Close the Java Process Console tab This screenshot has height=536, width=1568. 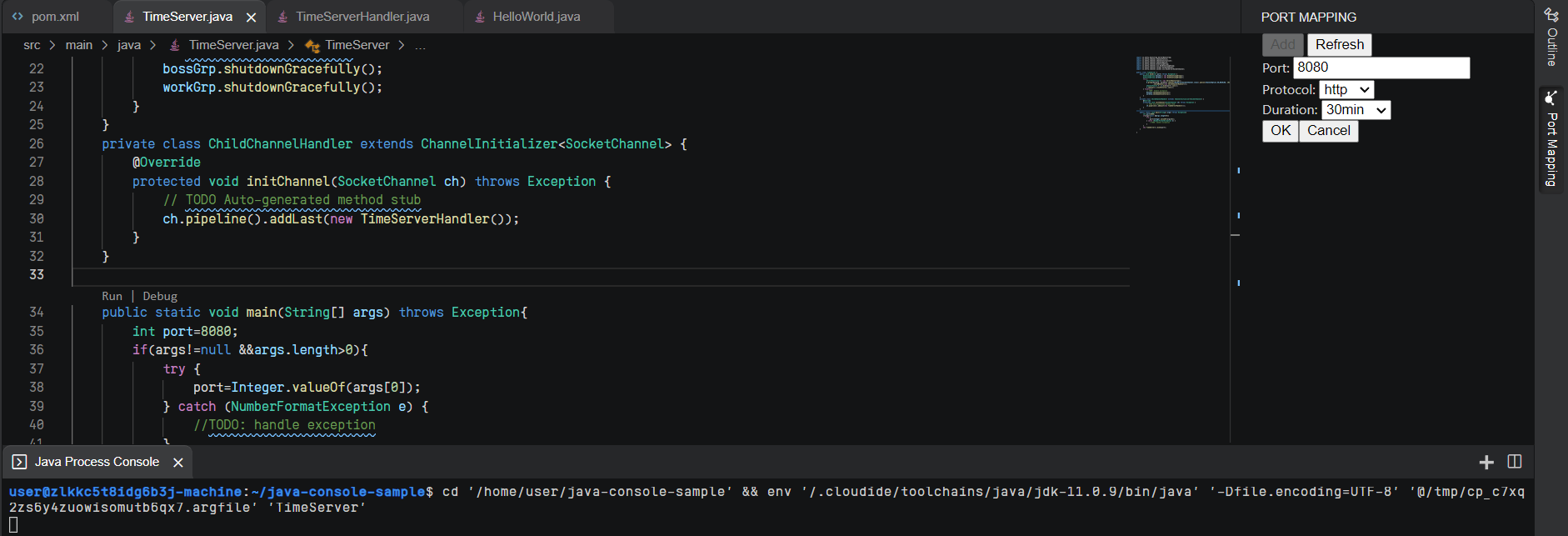point(177,463)
